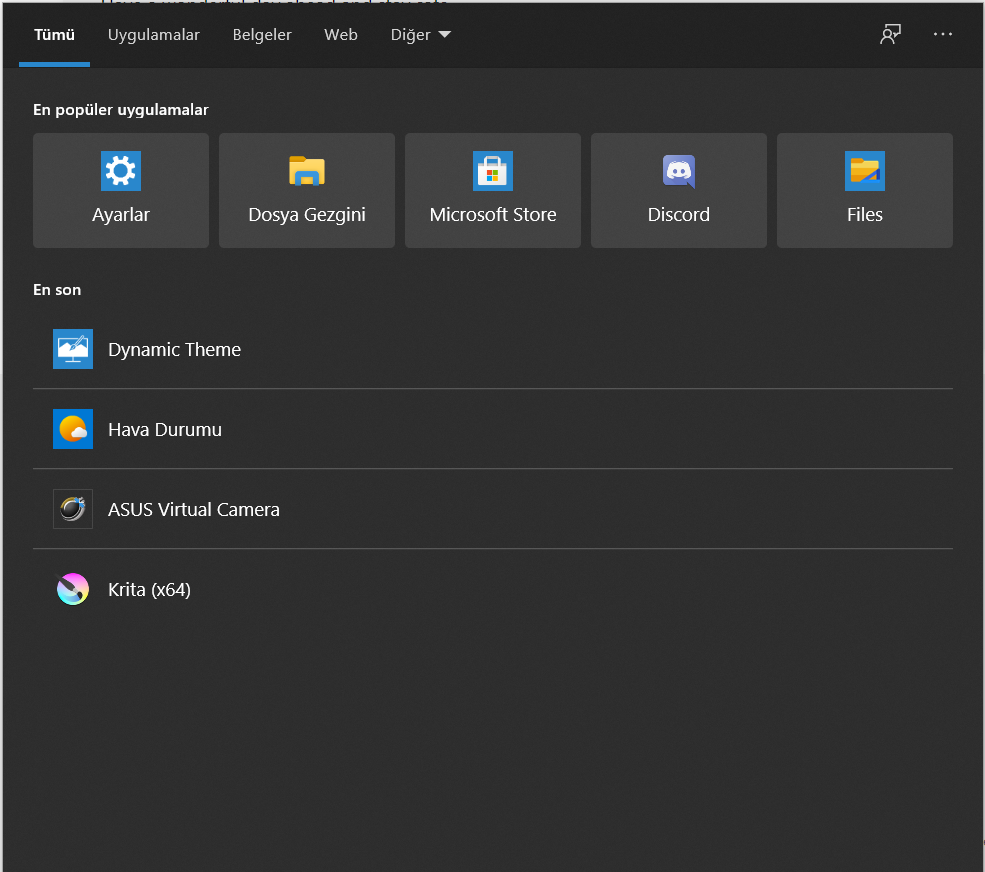
Task: Click the Dynamic Theme app icon
Action: [x=73, y=349]
